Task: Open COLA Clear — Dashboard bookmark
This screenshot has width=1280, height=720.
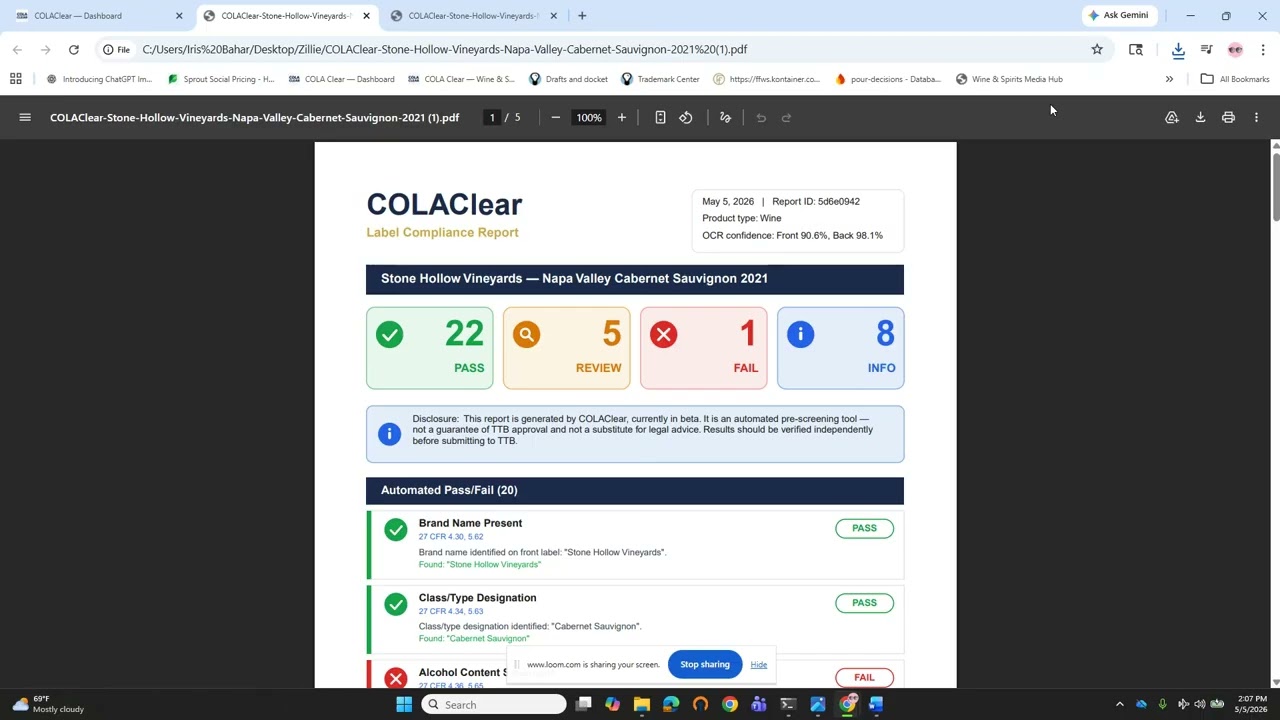Action: (341, 79)
